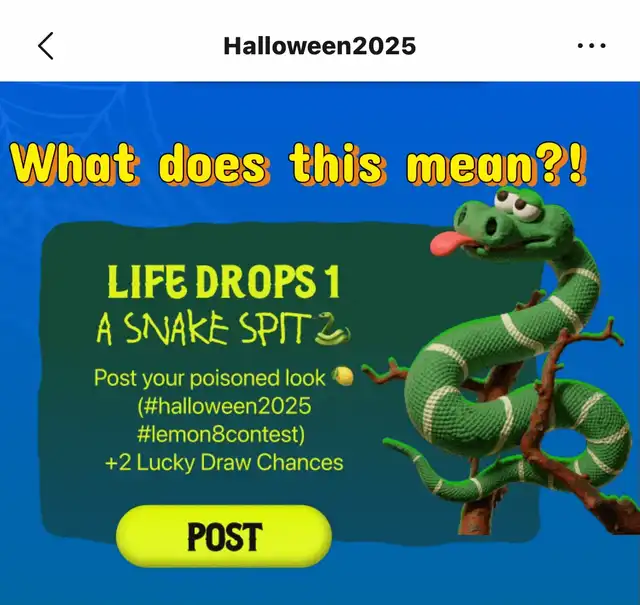Image resolution: width=640 pixels, height=605 pixels.
Task: Tap the Halloween2025 page title
Action: point(320,46)
